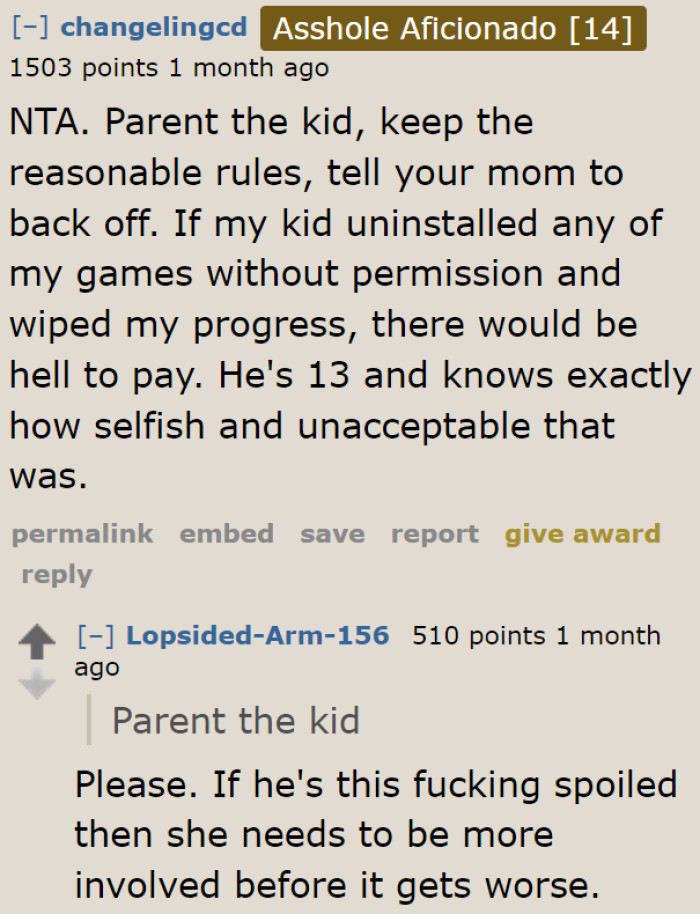
Task: Open the permalink for changelingcd's comment
Action: click(x=81, y=534)
